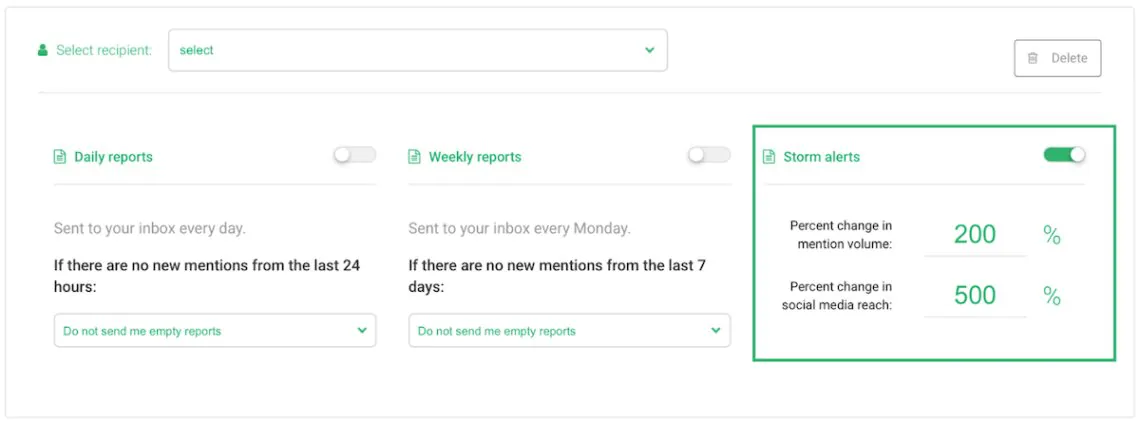Disable the Storm alerts toggle
This screenshot has width=1140, height=424.
point(1064,154)
